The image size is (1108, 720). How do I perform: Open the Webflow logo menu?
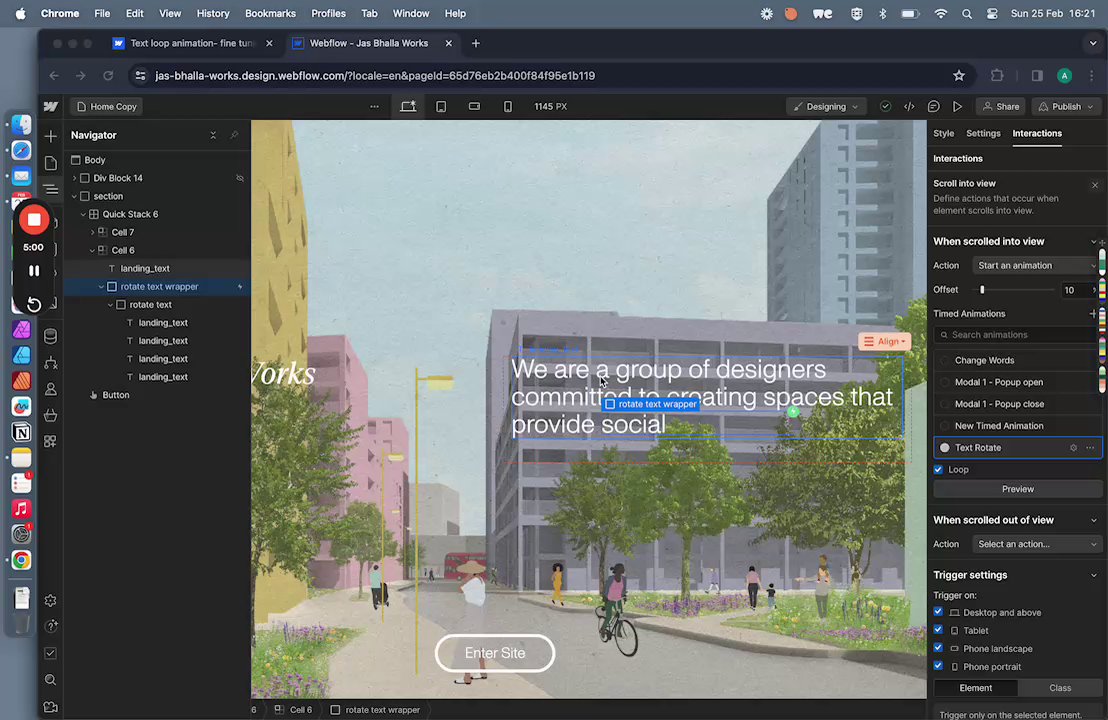coord(51,107)
